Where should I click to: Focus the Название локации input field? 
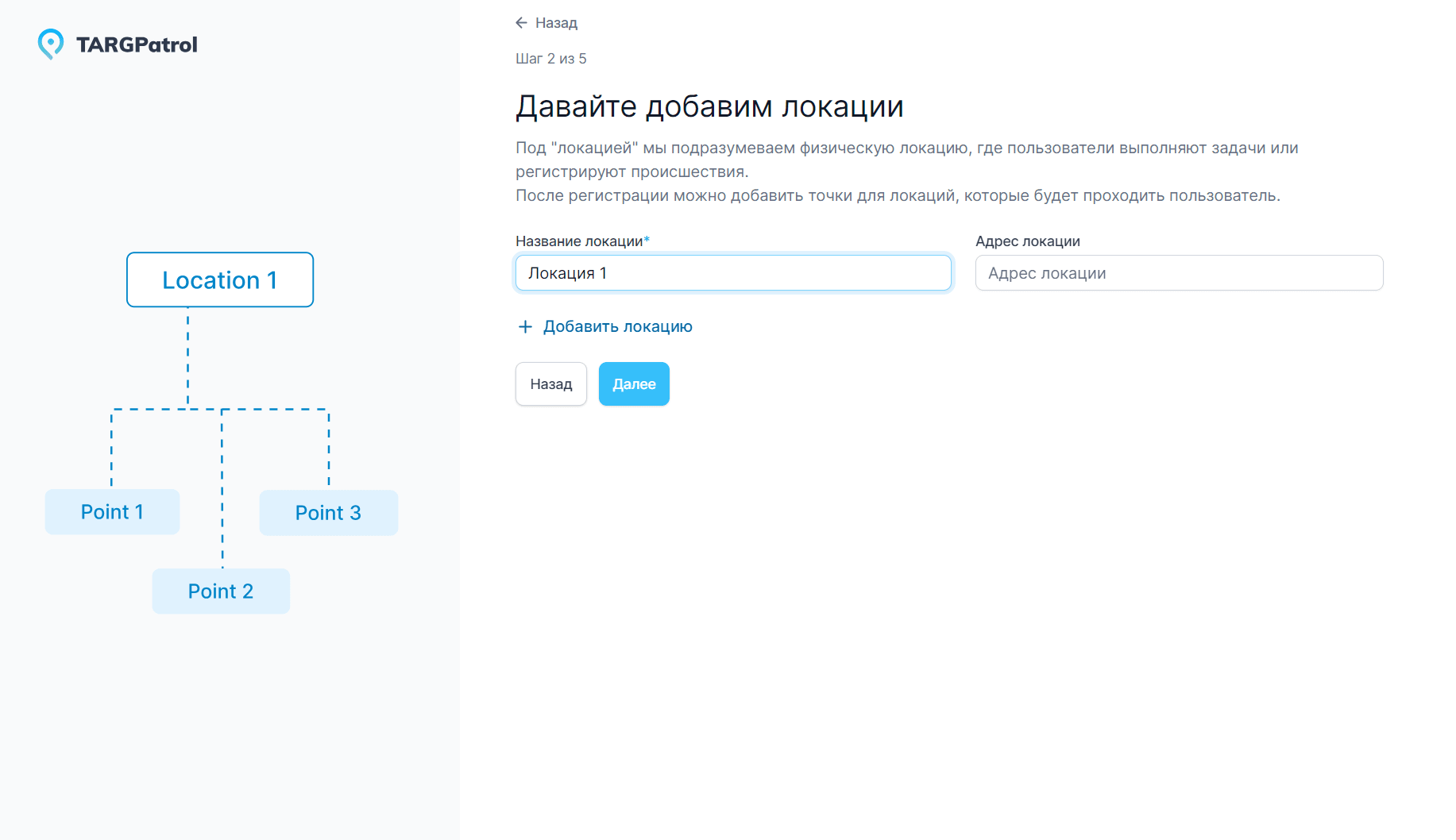tap(732, 272)
